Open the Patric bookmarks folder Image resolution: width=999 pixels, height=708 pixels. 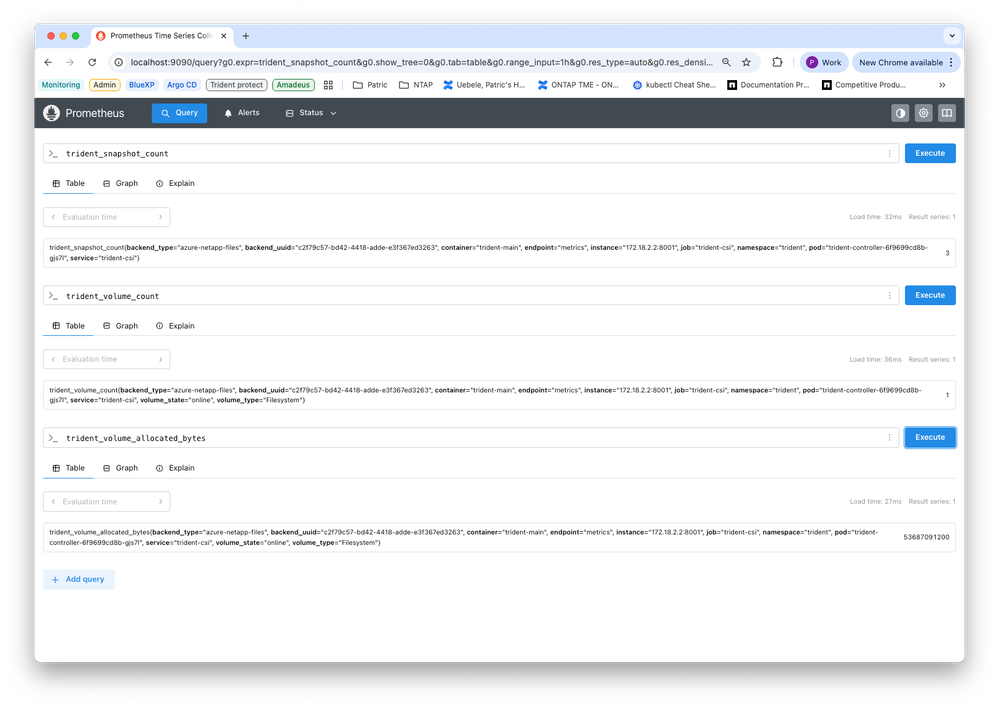[x=370, y=85]
